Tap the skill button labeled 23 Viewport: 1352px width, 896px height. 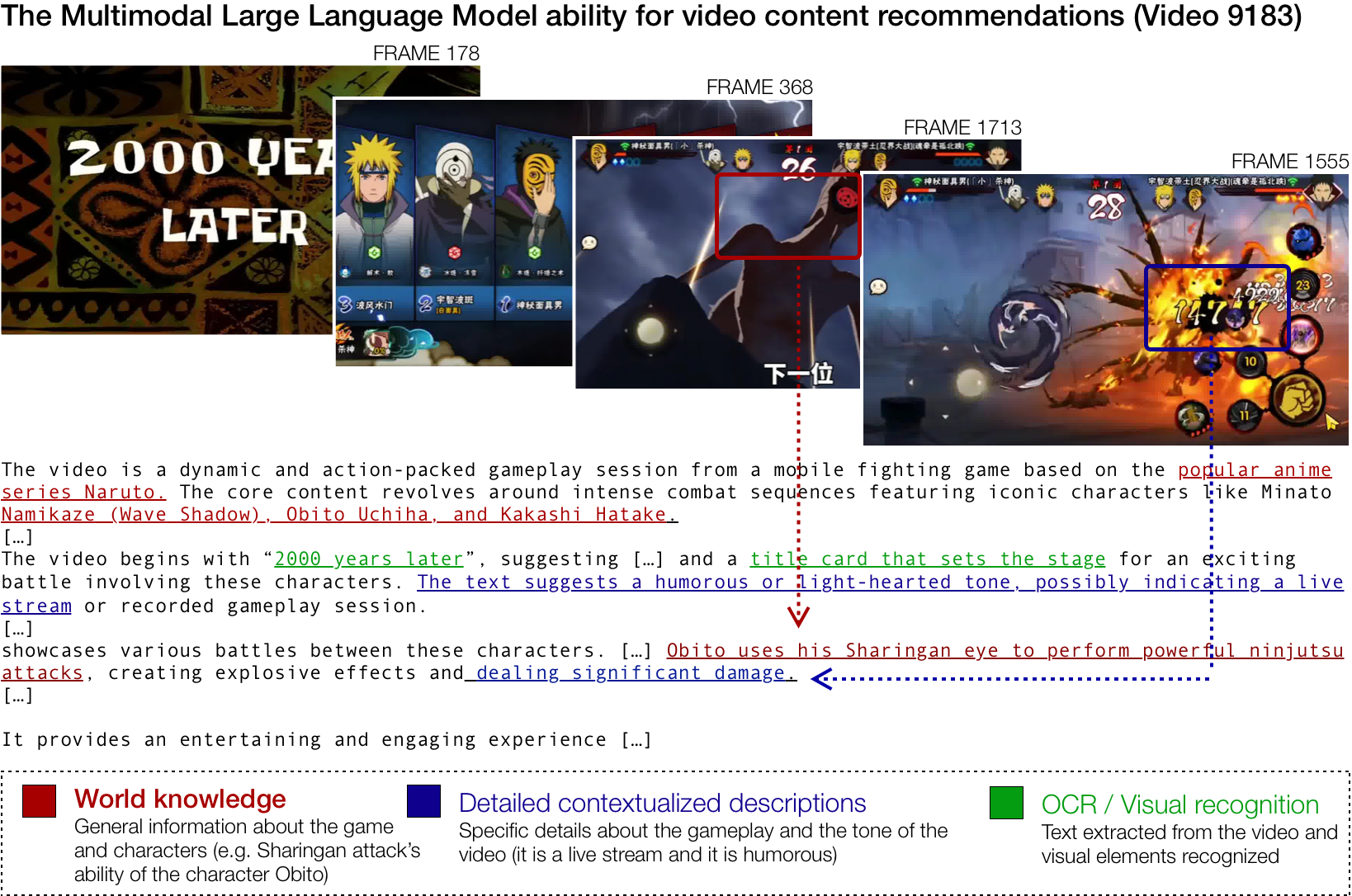[1303, 285]
